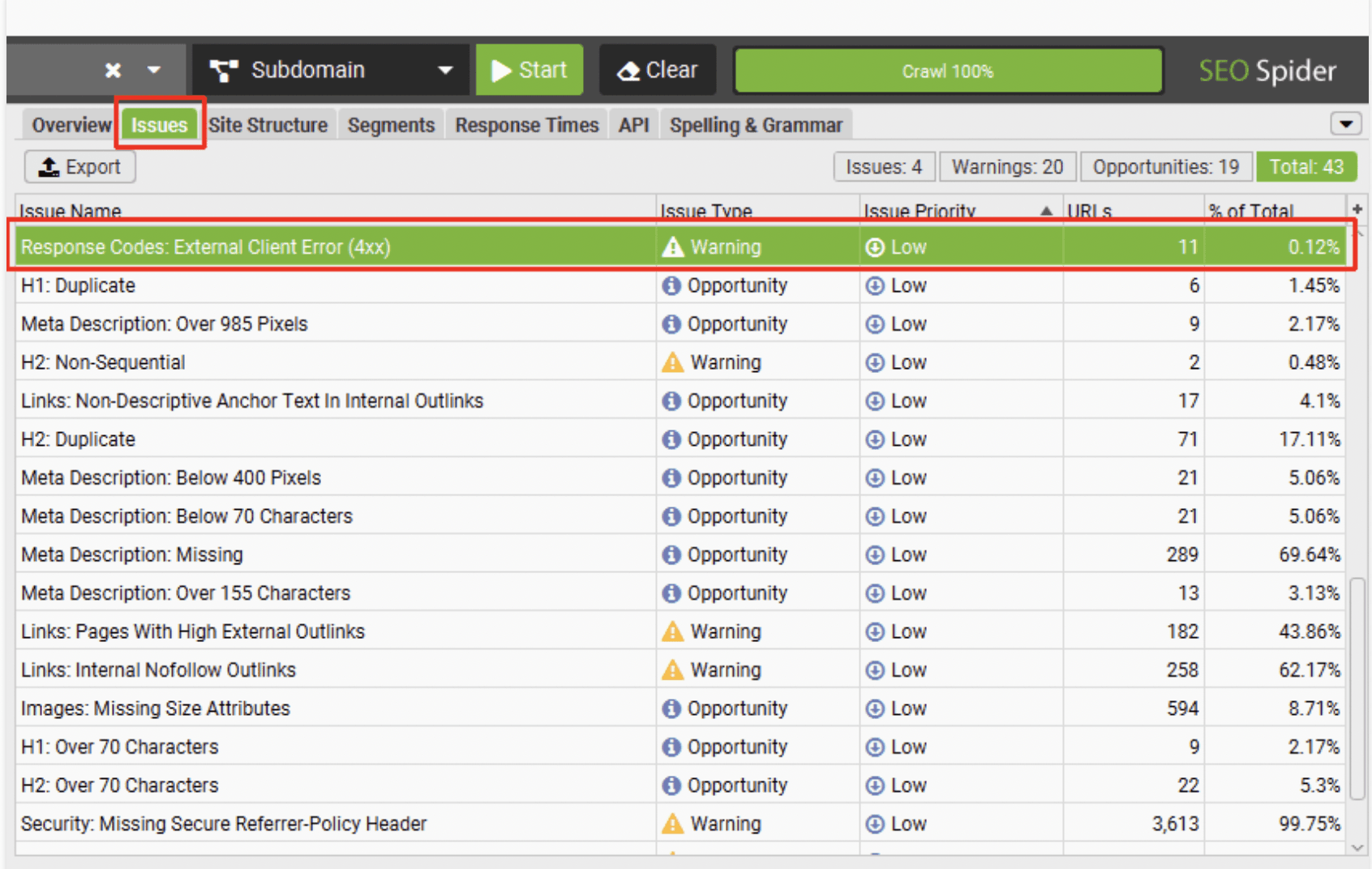
Task: Toggle the Warnings: 20 filter
Action: (x=1008, y=166)
